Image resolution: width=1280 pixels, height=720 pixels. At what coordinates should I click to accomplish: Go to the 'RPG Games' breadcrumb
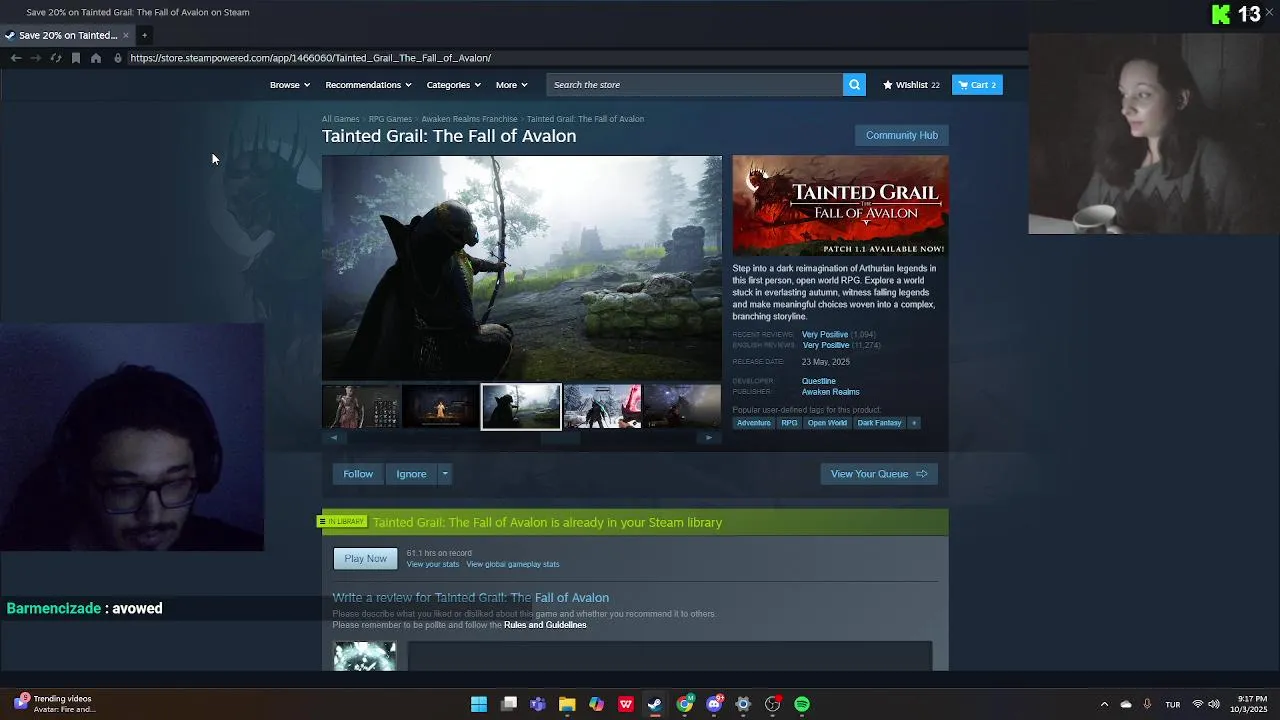pos(390,119)
